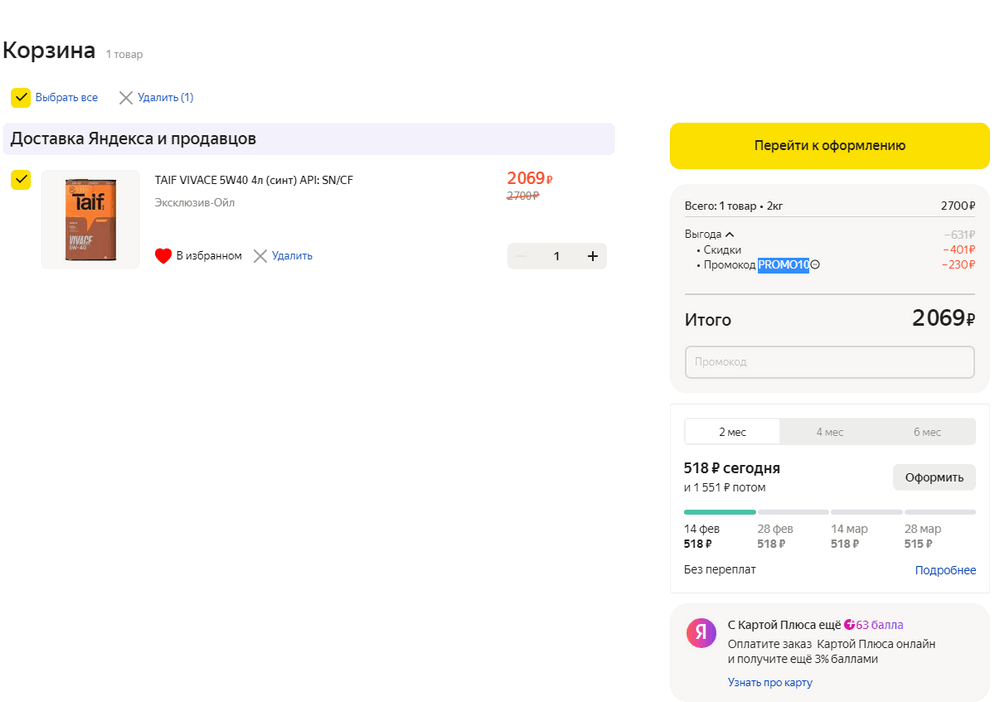Open product title TAIF VIVACE 5W40 4л

click(x=254, y=180)
